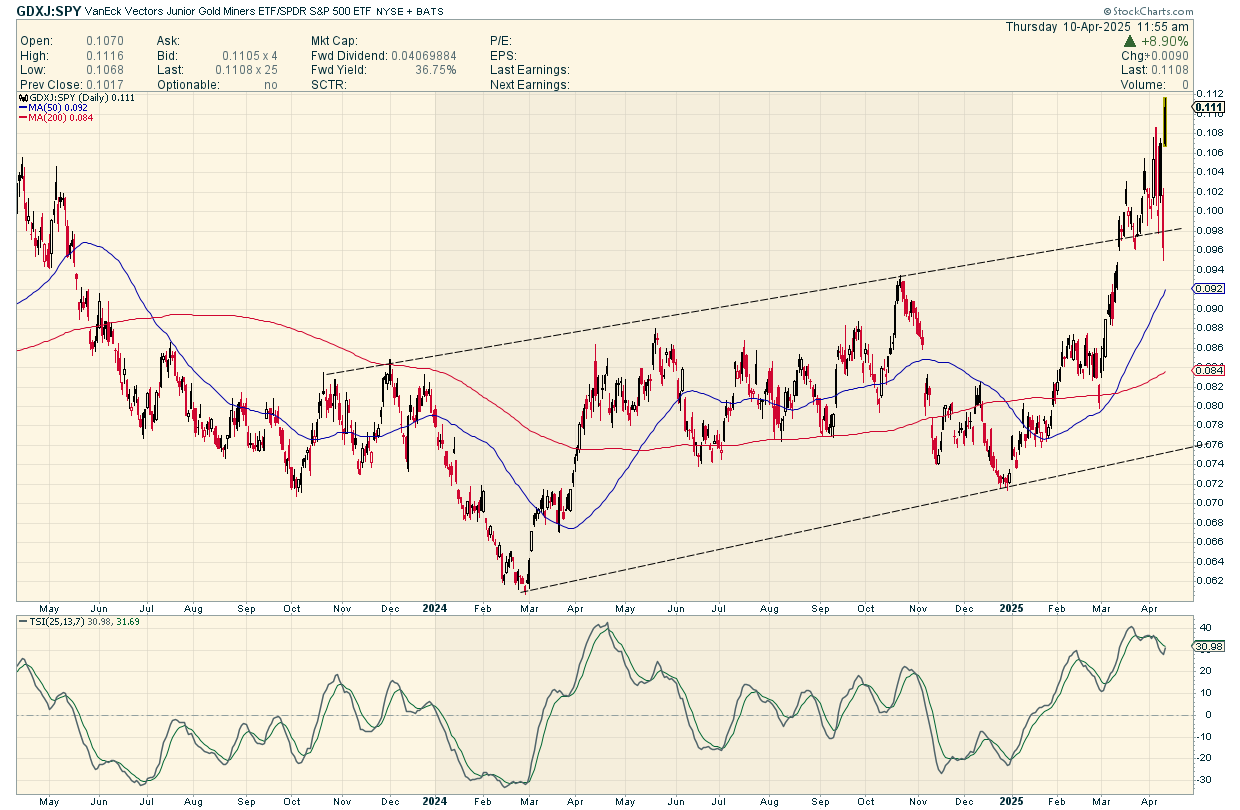Click the Chg +0.0090 change value
1240x810 pixels.
(1155, 55)
